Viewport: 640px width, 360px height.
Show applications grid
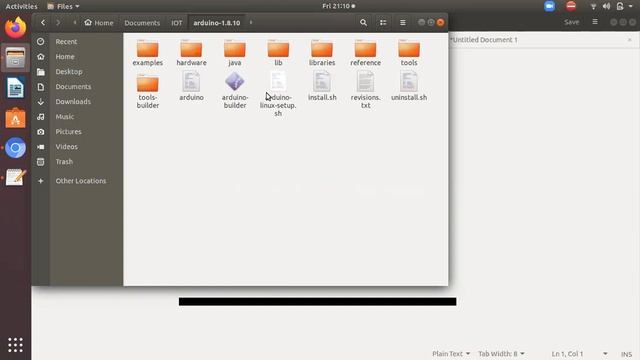tap(15, 345)
